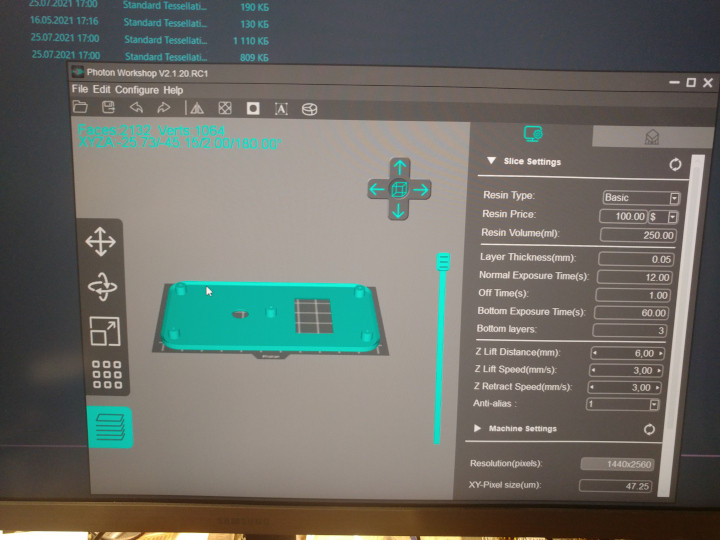Viewport: 720px width, 540px height.
Task: Select the Move tool in left sidebar
Action: pyautogui.click(x=101, y=241)
